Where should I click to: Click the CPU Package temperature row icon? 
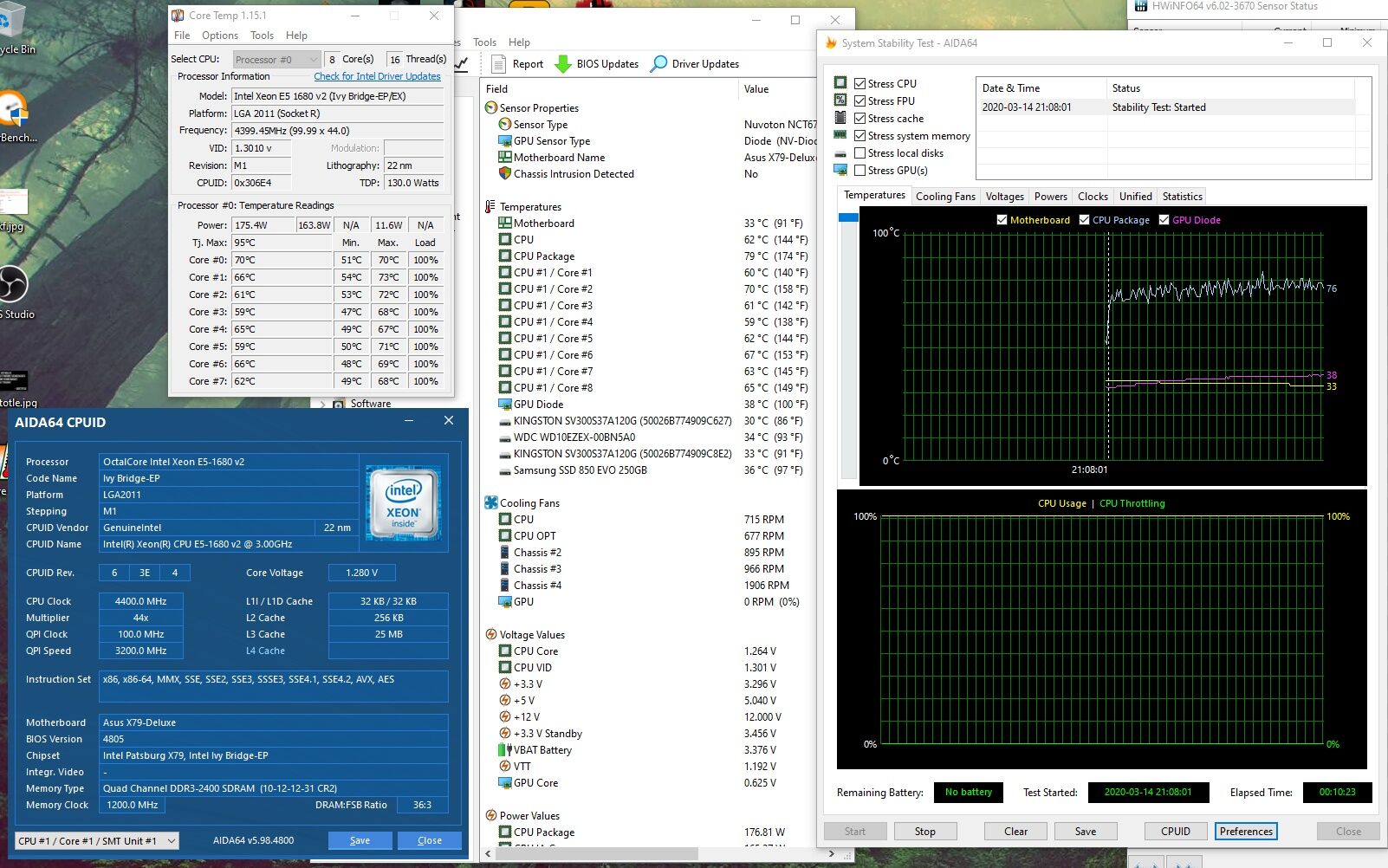(505, 256)
